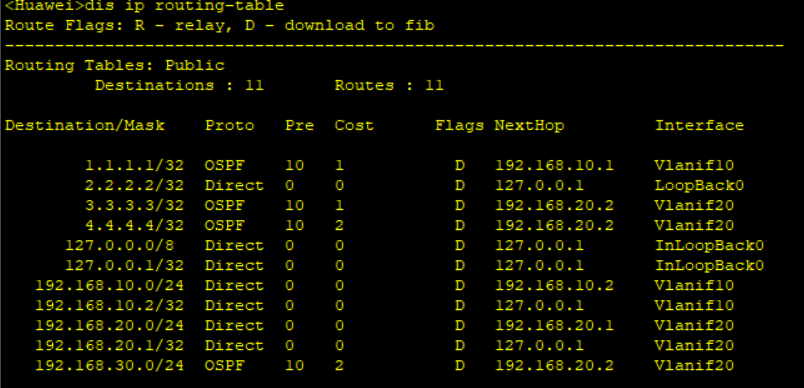Click the 192.168.10.2/32 destination entry
This screenshot has height=388, width=804.
tap(109, 305)
